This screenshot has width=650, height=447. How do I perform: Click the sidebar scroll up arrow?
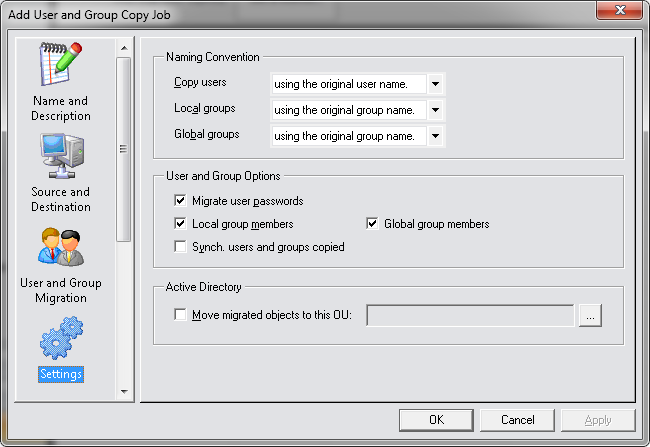click(x=124, y=48)
